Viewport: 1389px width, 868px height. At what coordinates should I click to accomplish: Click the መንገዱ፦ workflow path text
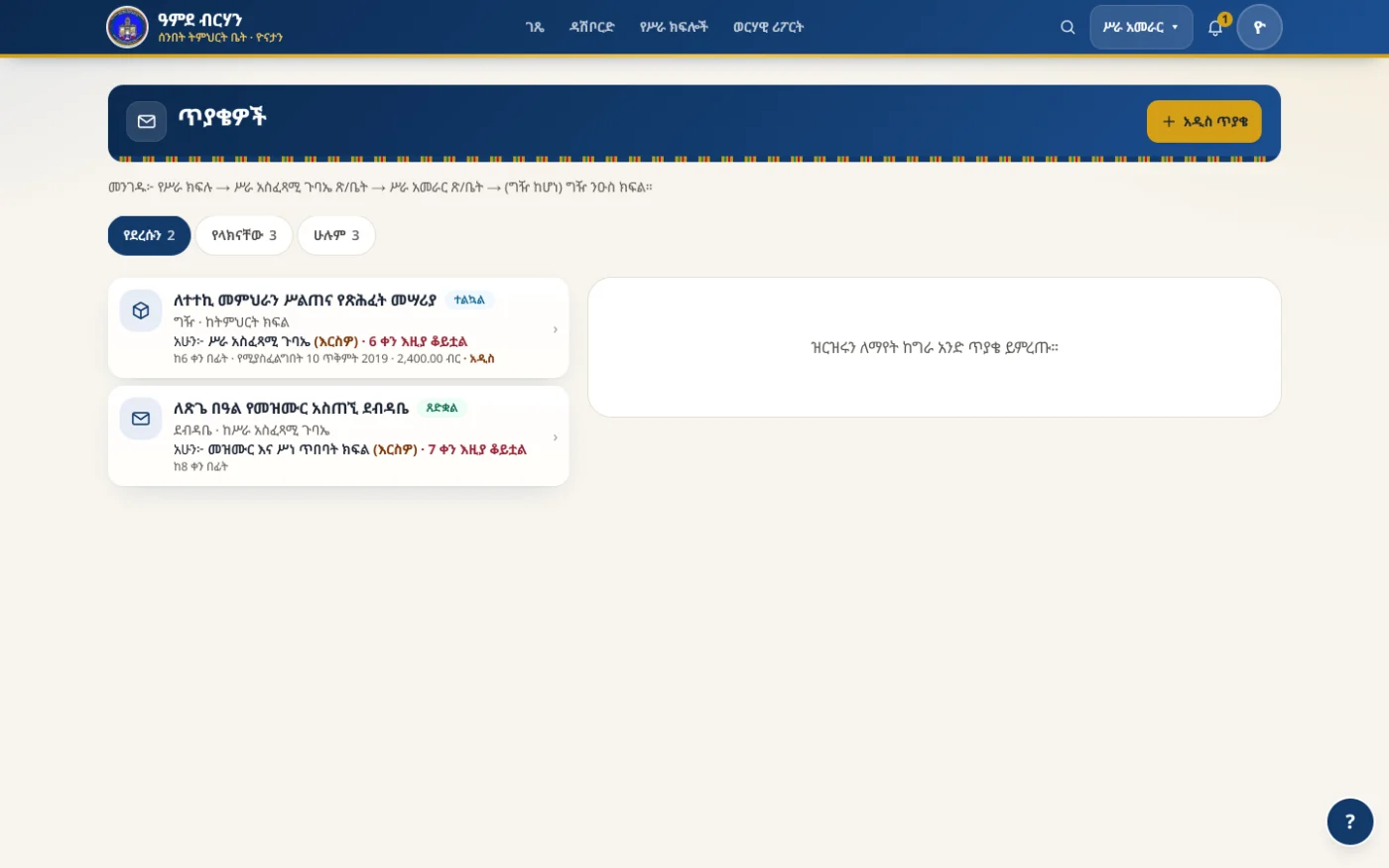[380, 186]
